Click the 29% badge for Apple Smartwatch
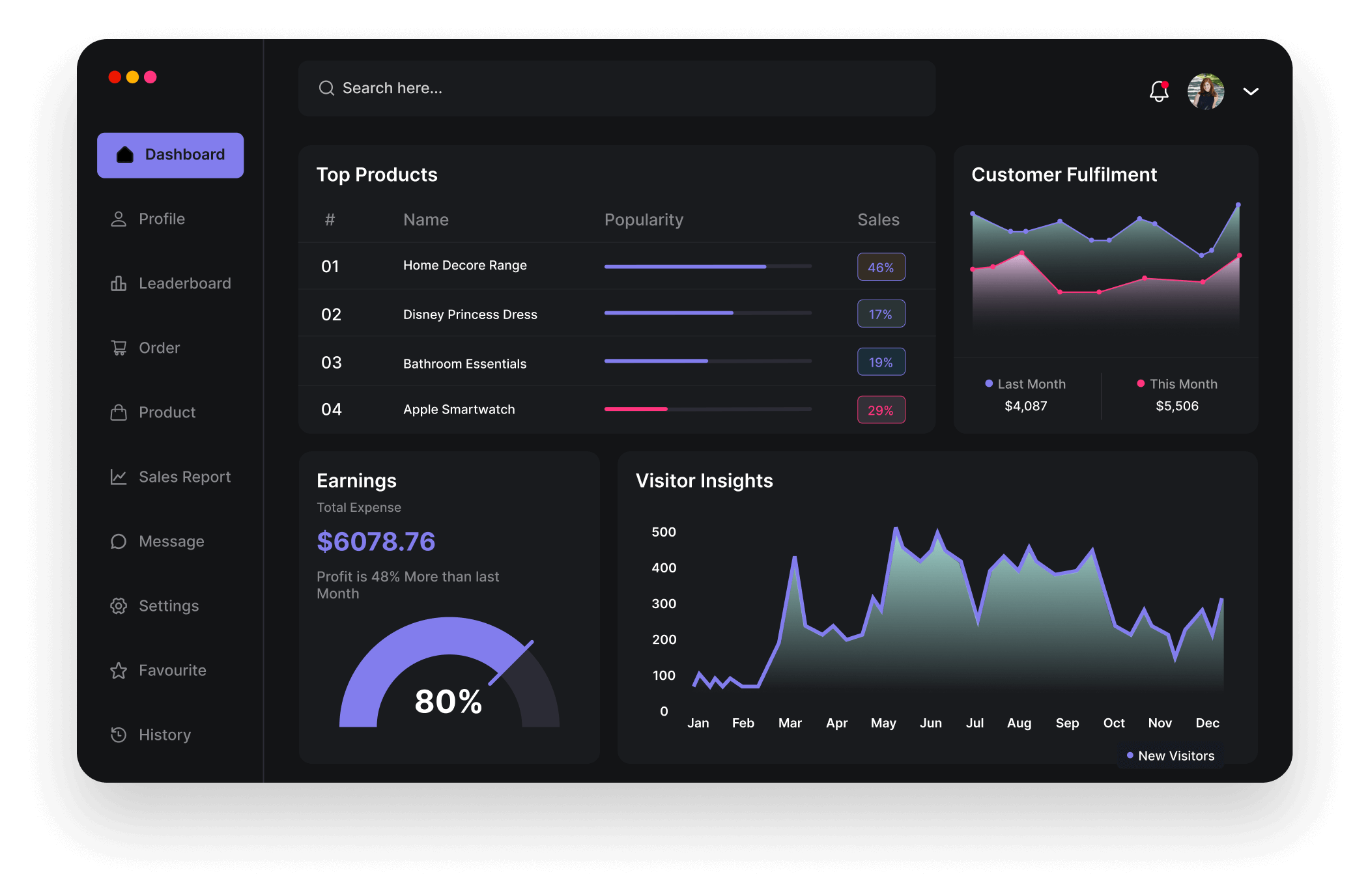The height and width of the screenshot is (896, 1368). [x=881, y=410]
